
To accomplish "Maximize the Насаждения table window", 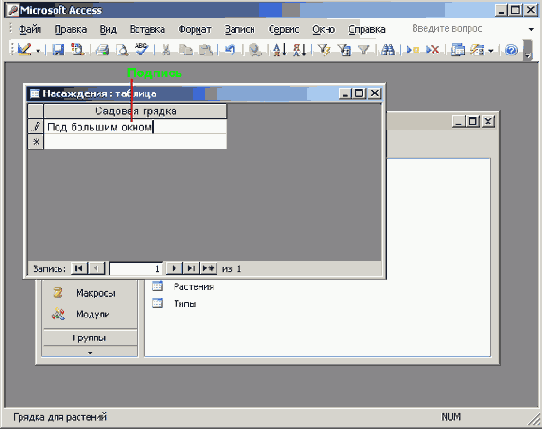I will coord(359,93).
